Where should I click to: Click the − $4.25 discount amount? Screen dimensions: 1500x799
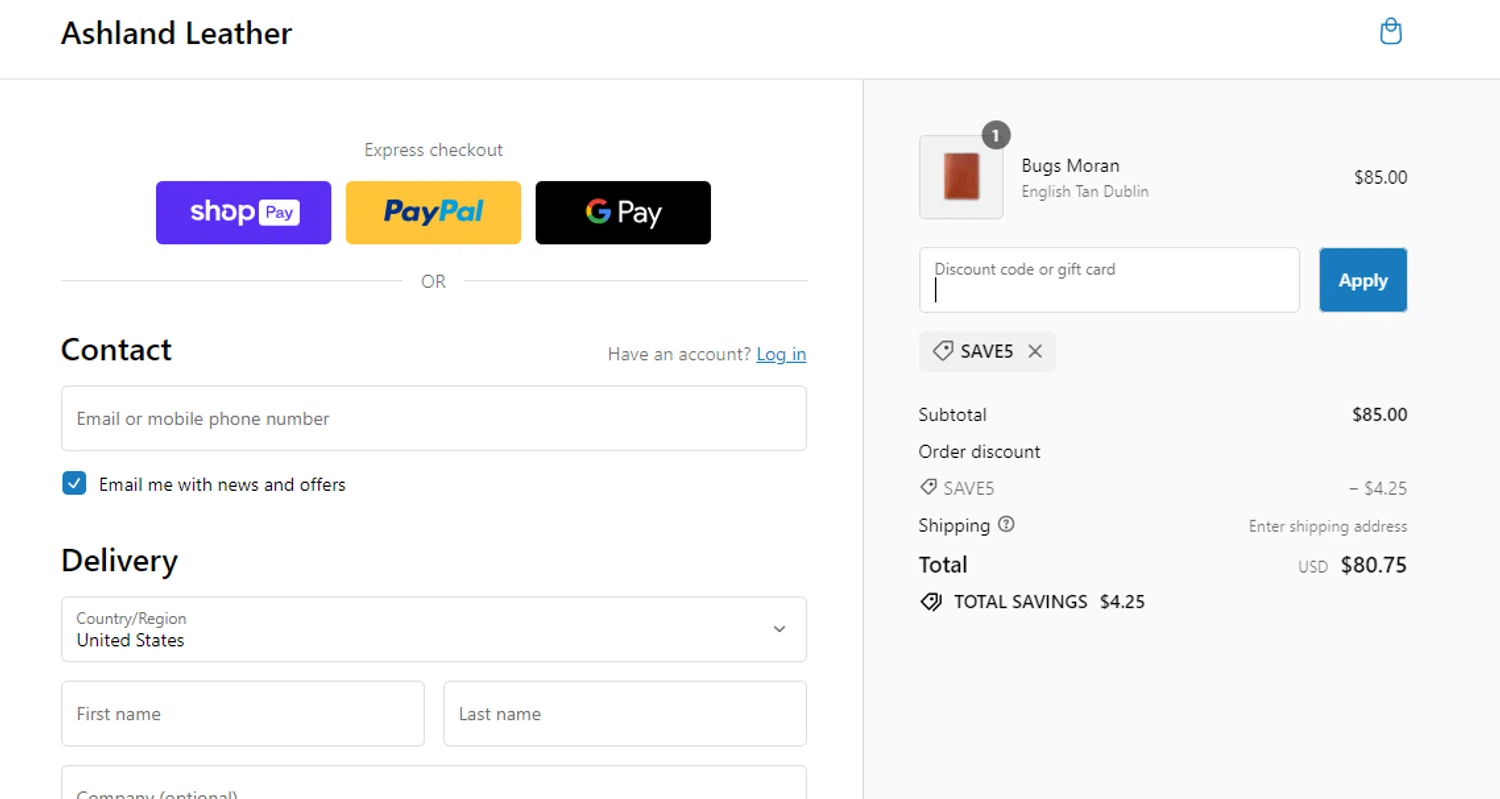[x=1378, y=489]
